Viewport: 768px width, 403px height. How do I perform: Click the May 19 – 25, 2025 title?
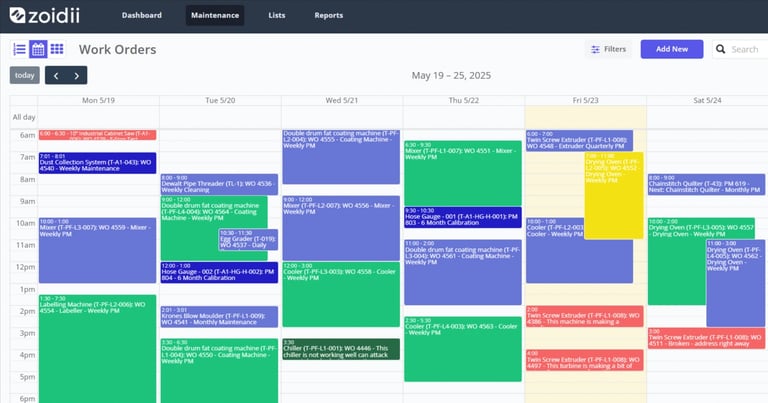click(x=451, y=75)
